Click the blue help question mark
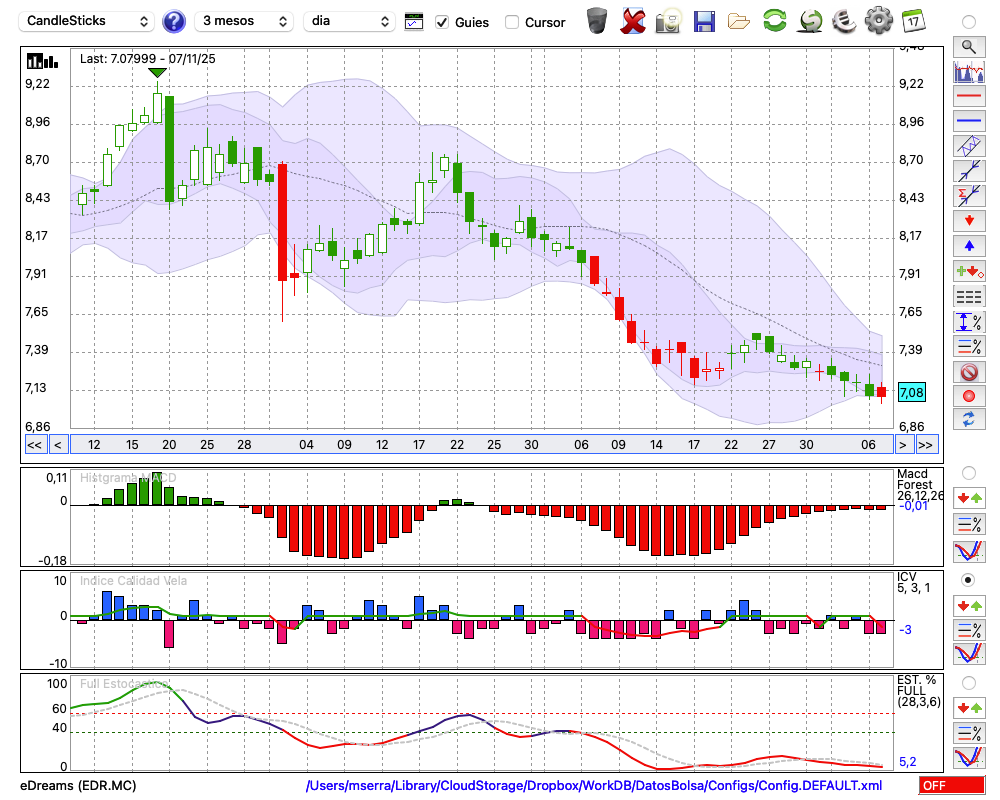1000x800 pixels. (x=174, y=21)
